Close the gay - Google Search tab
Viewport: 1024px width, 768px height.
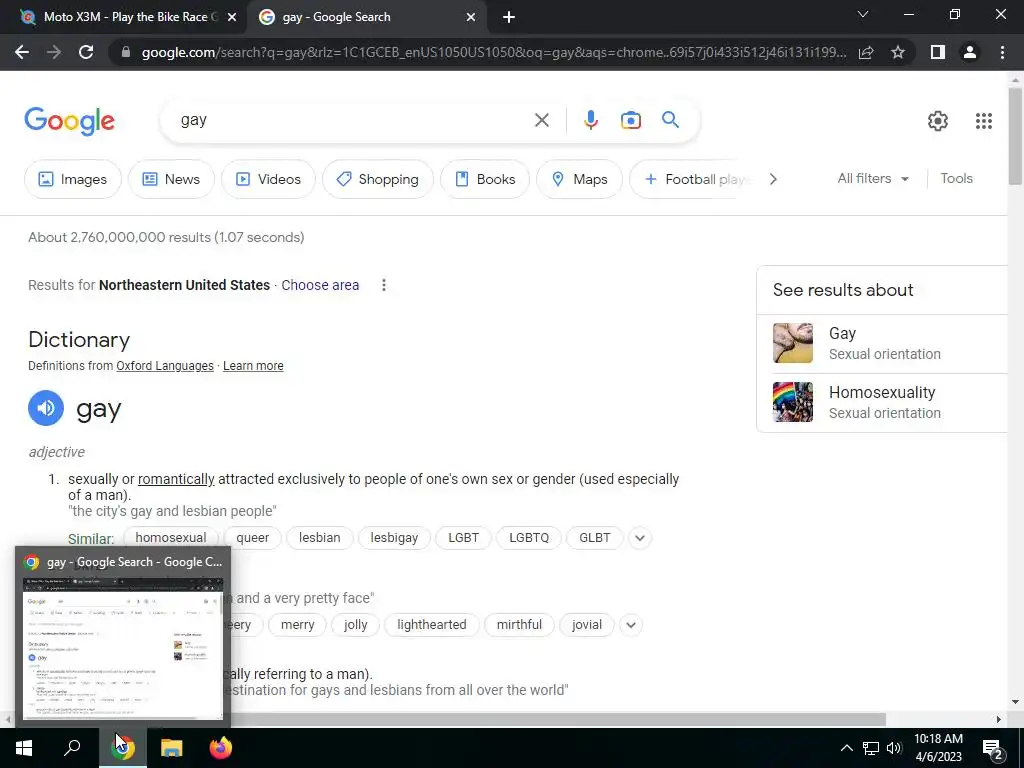tap(471, 17)
